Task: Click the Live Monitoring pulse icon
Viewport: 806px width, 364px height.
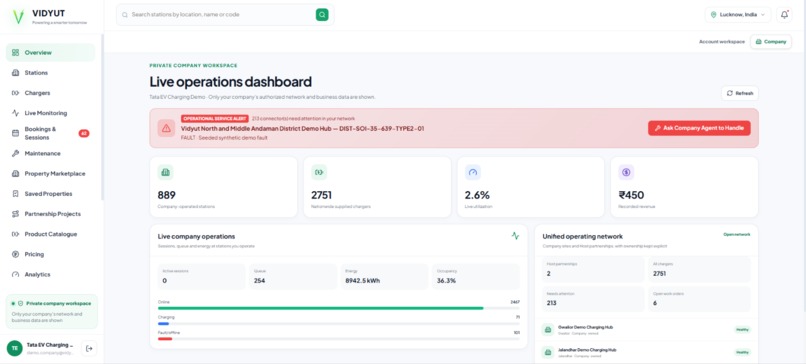Action: coord(15,113)
